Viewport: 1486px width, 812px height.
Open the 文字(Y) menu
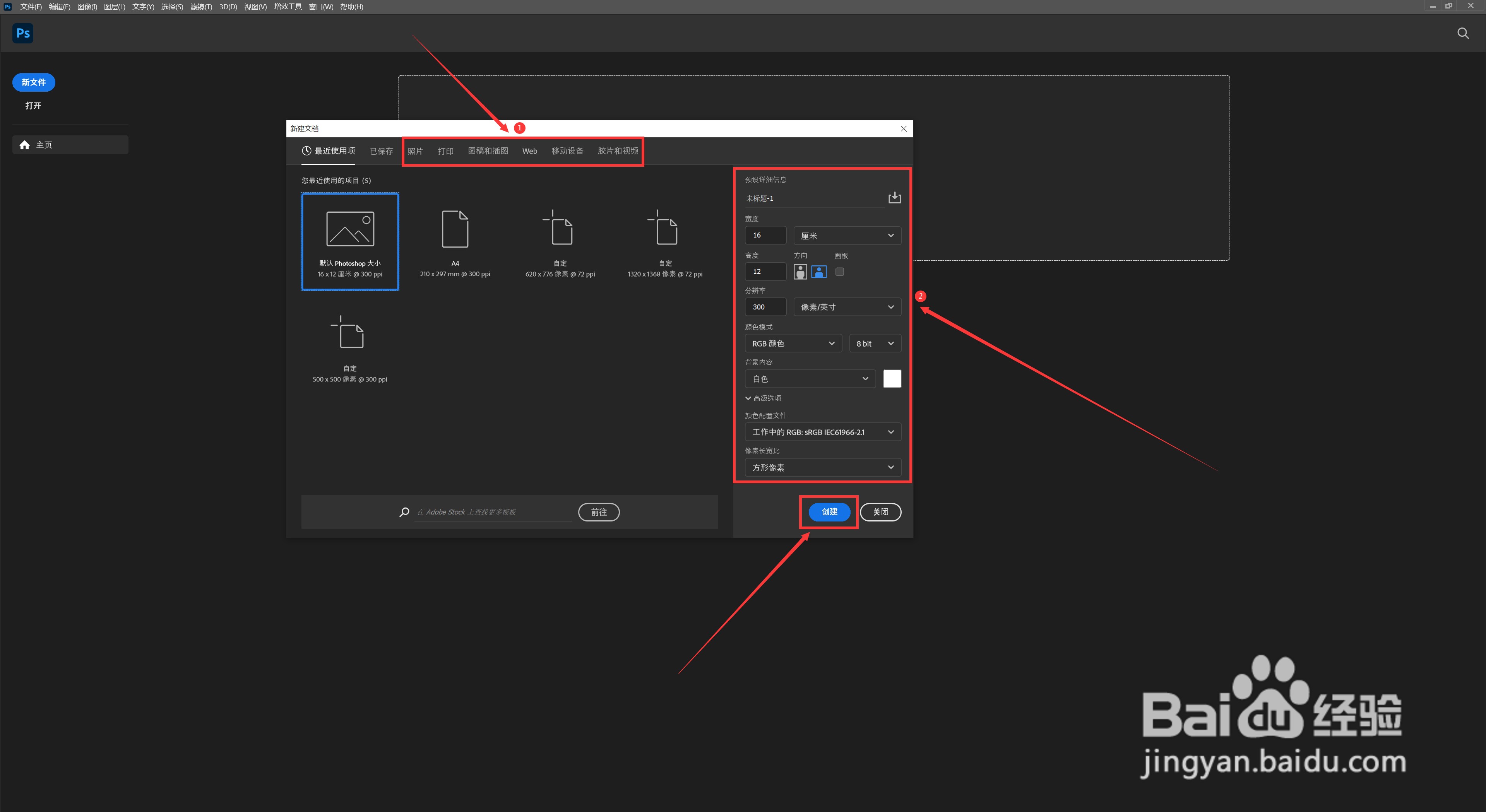point(143,7)
